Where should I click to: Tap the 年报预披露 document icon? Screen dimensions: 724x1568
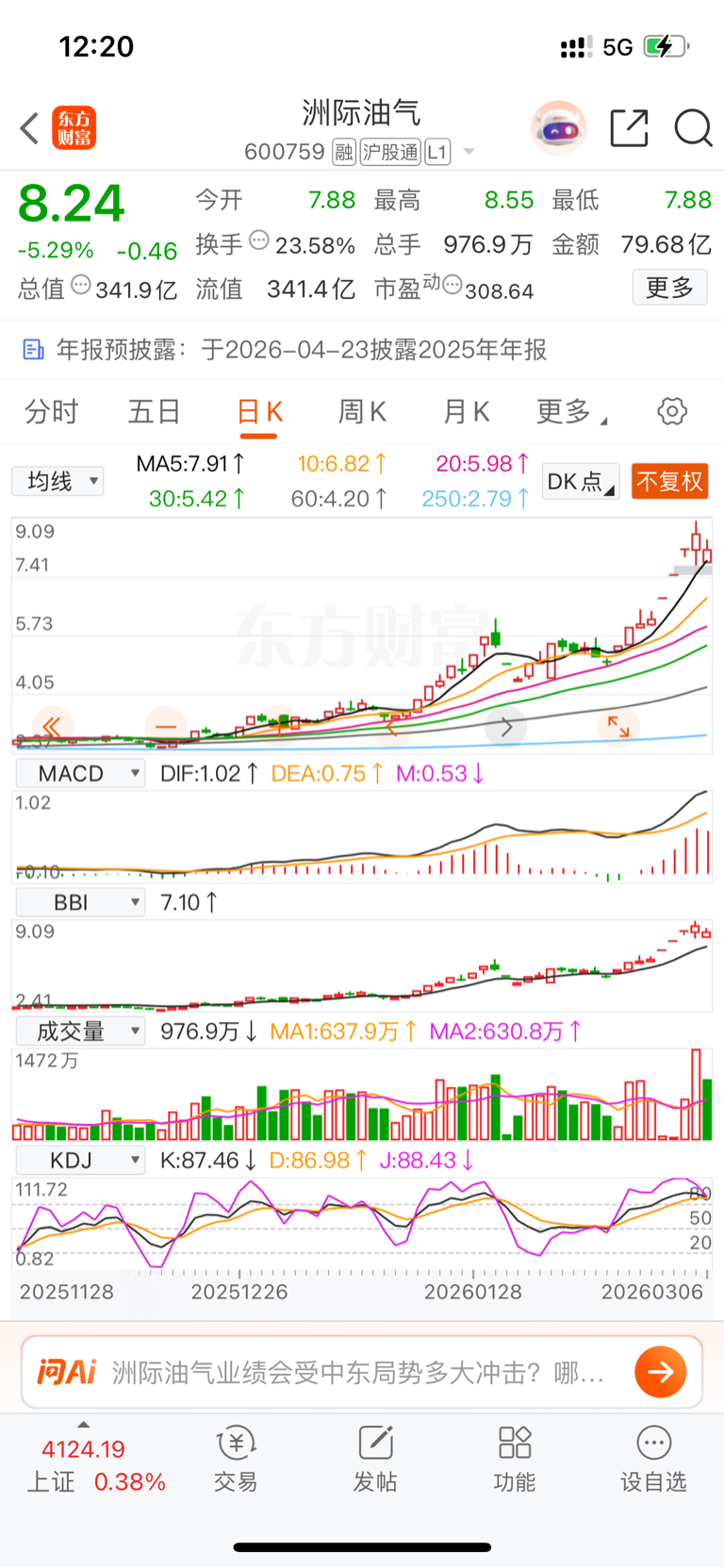(33, 350)
